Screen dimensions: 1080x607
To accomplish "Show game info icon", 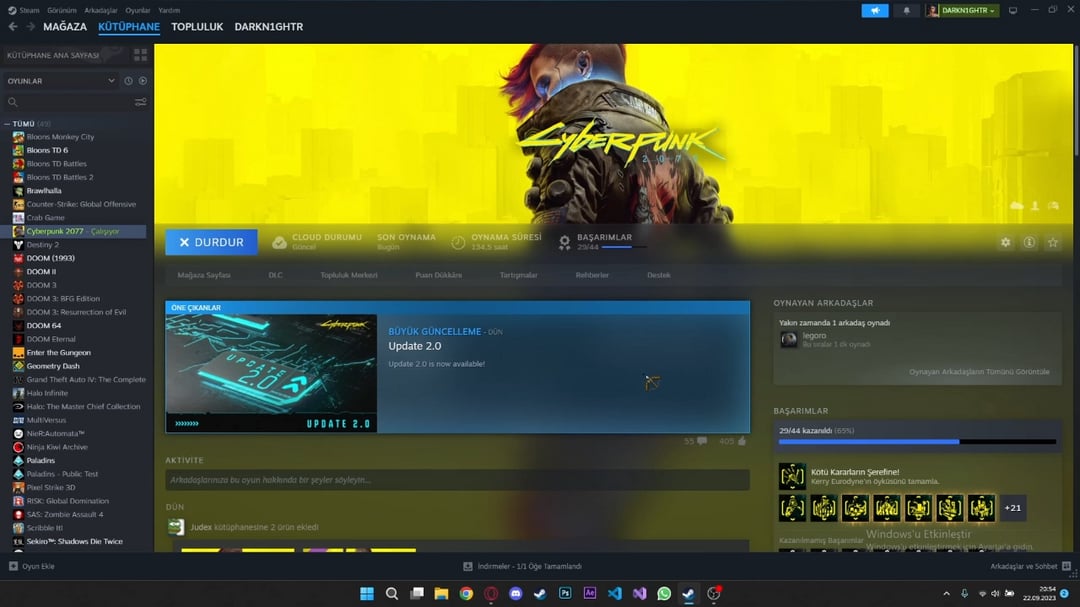I will pyautogui.click(x=1029, y=243).
